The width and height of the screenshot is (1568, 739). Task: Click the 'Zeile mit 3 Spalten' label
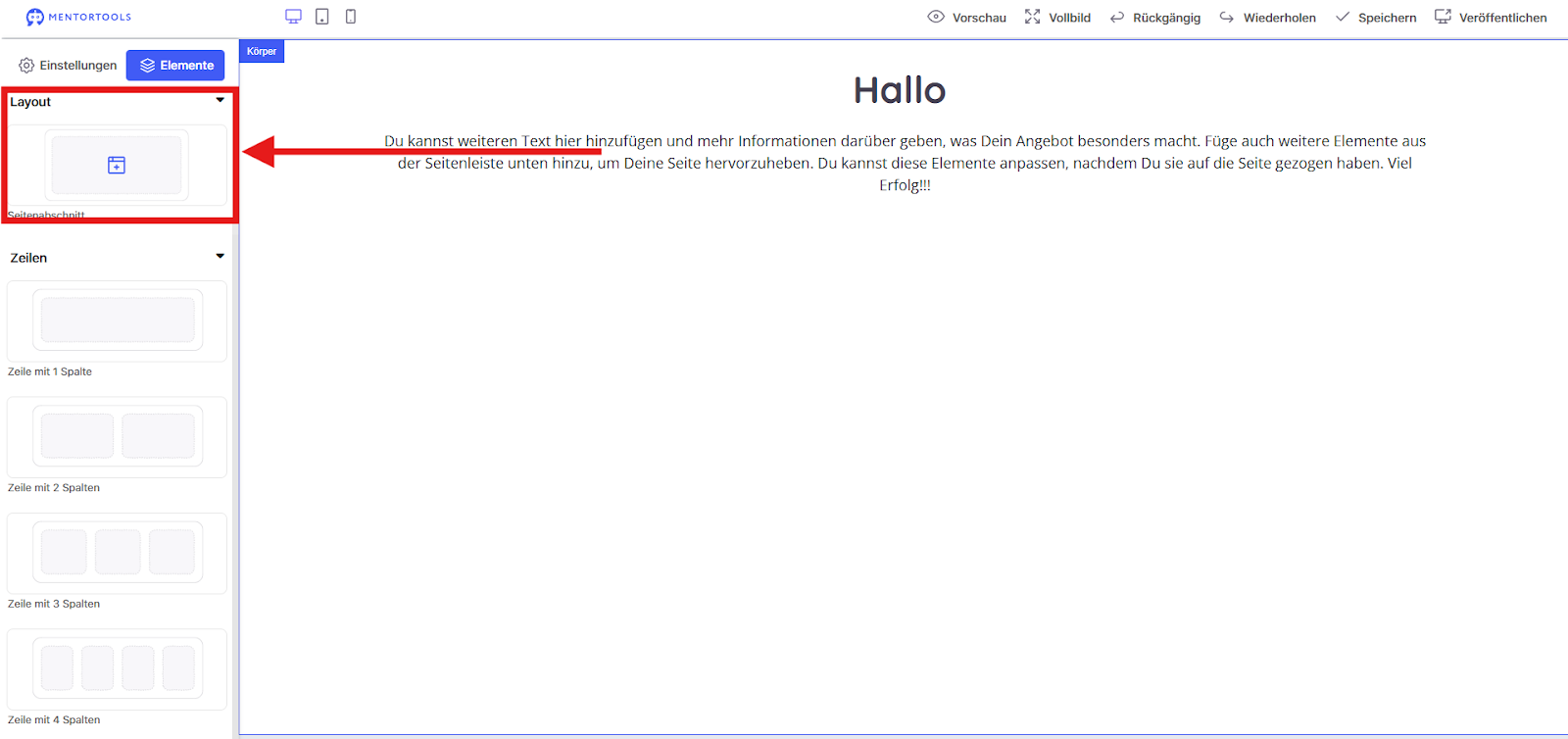point(54,604)
